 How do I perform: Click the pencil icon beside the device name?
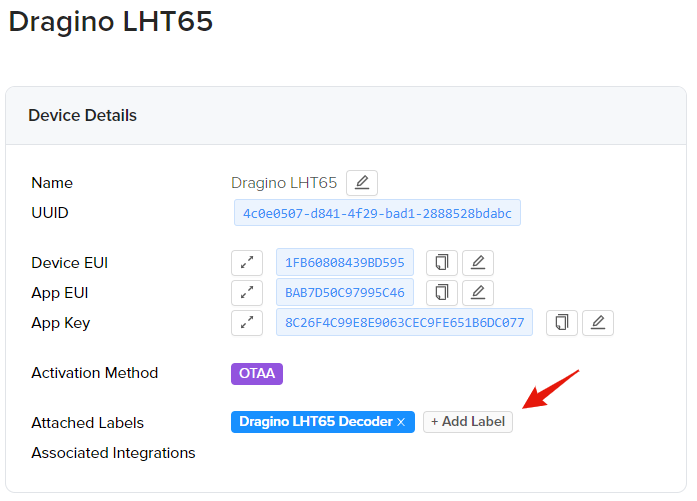tap(362, 183)
